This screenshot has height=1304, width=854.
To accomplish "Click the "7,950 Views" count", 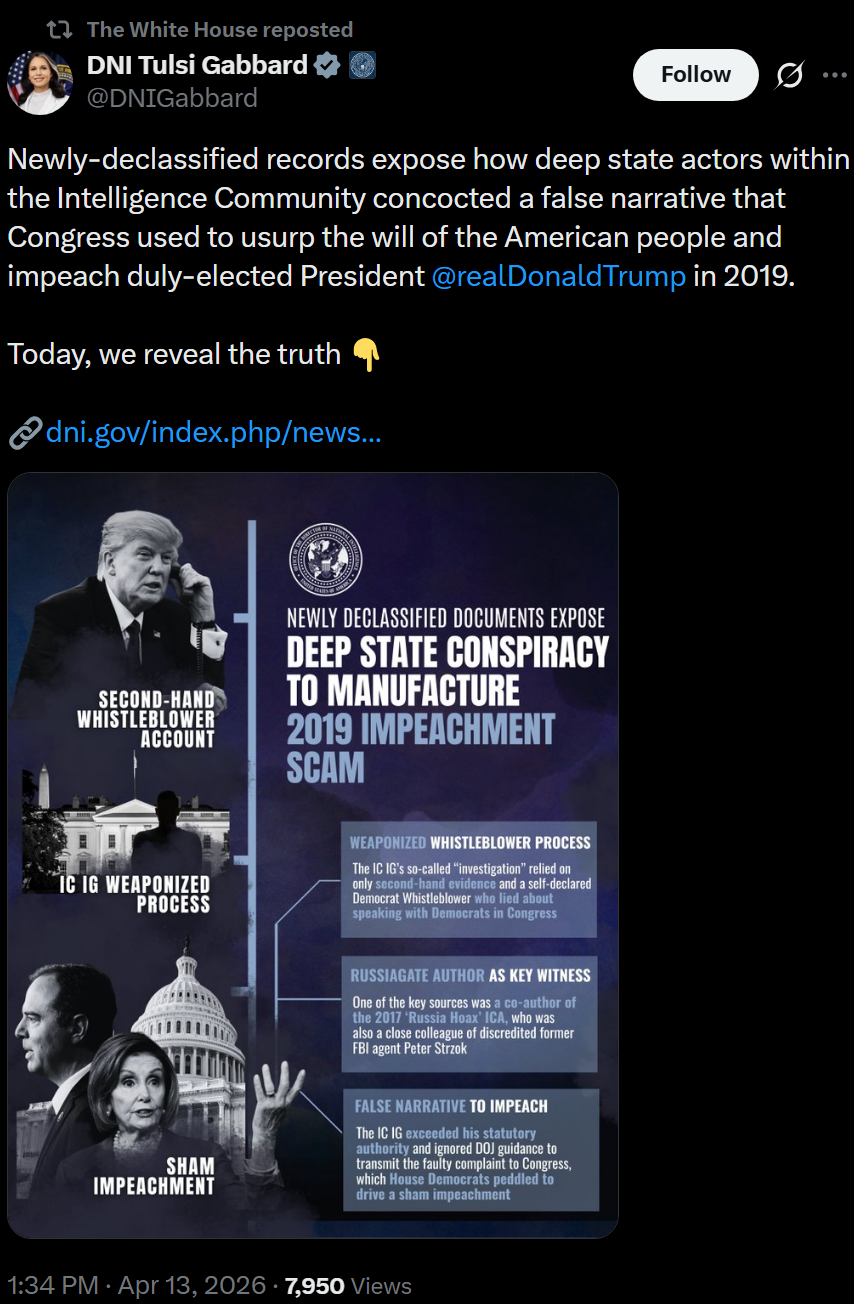I will (347, 1285).
